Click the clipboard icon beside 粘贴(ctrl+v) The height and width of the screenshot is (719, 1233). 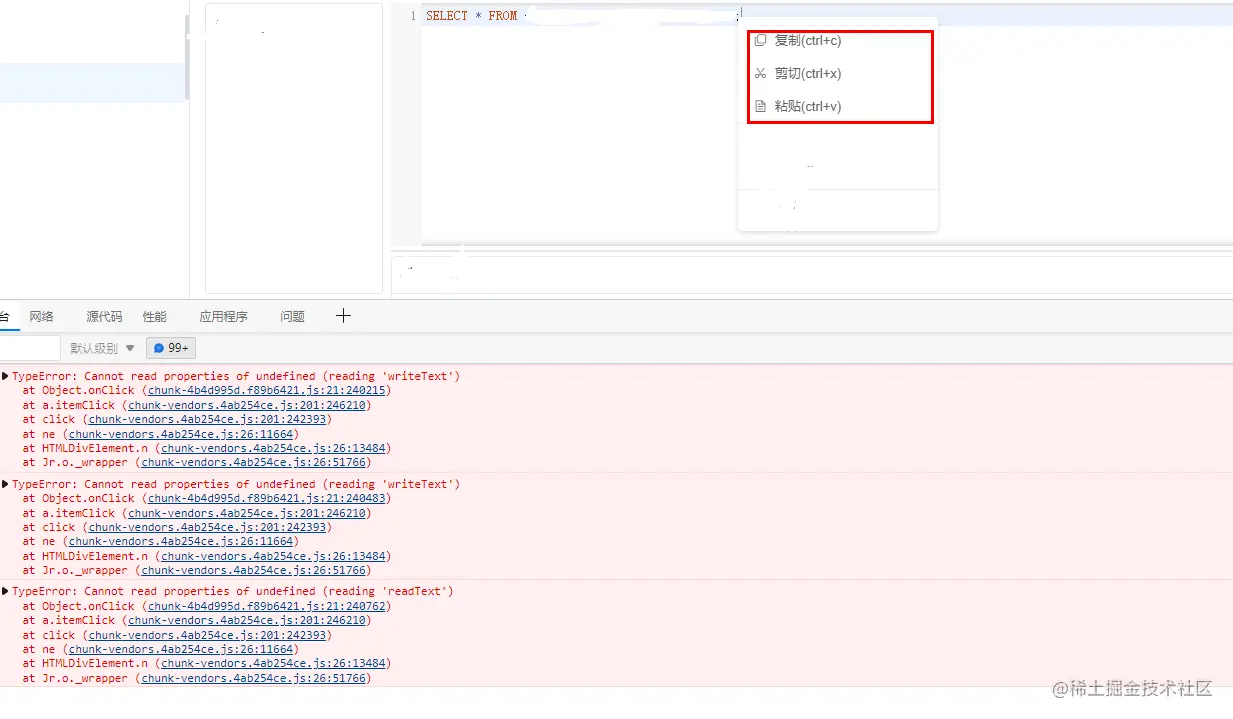pyautogui.click(x=760, y=106)
